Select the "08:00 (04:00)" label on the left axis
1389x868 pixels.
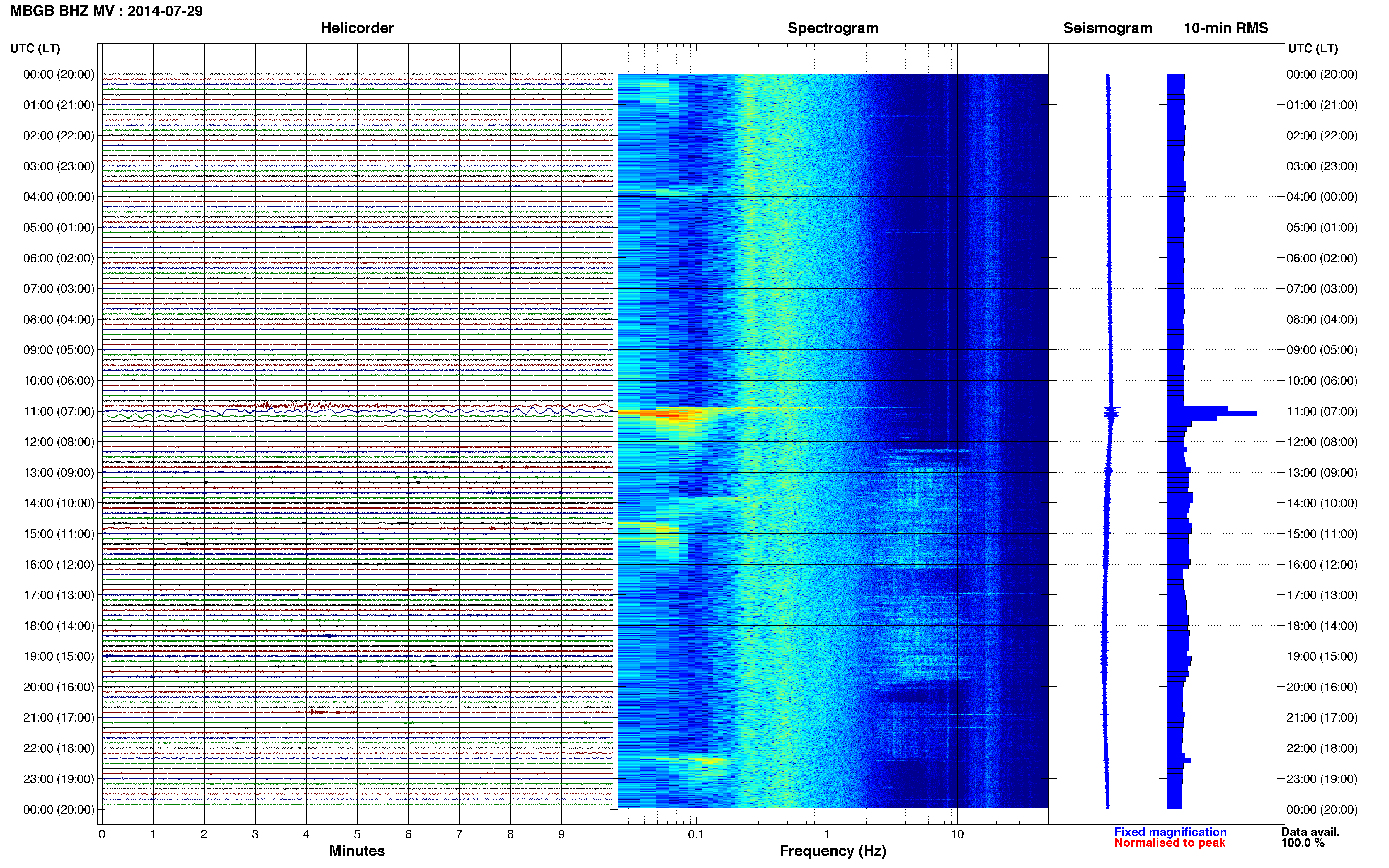[59, 320]
